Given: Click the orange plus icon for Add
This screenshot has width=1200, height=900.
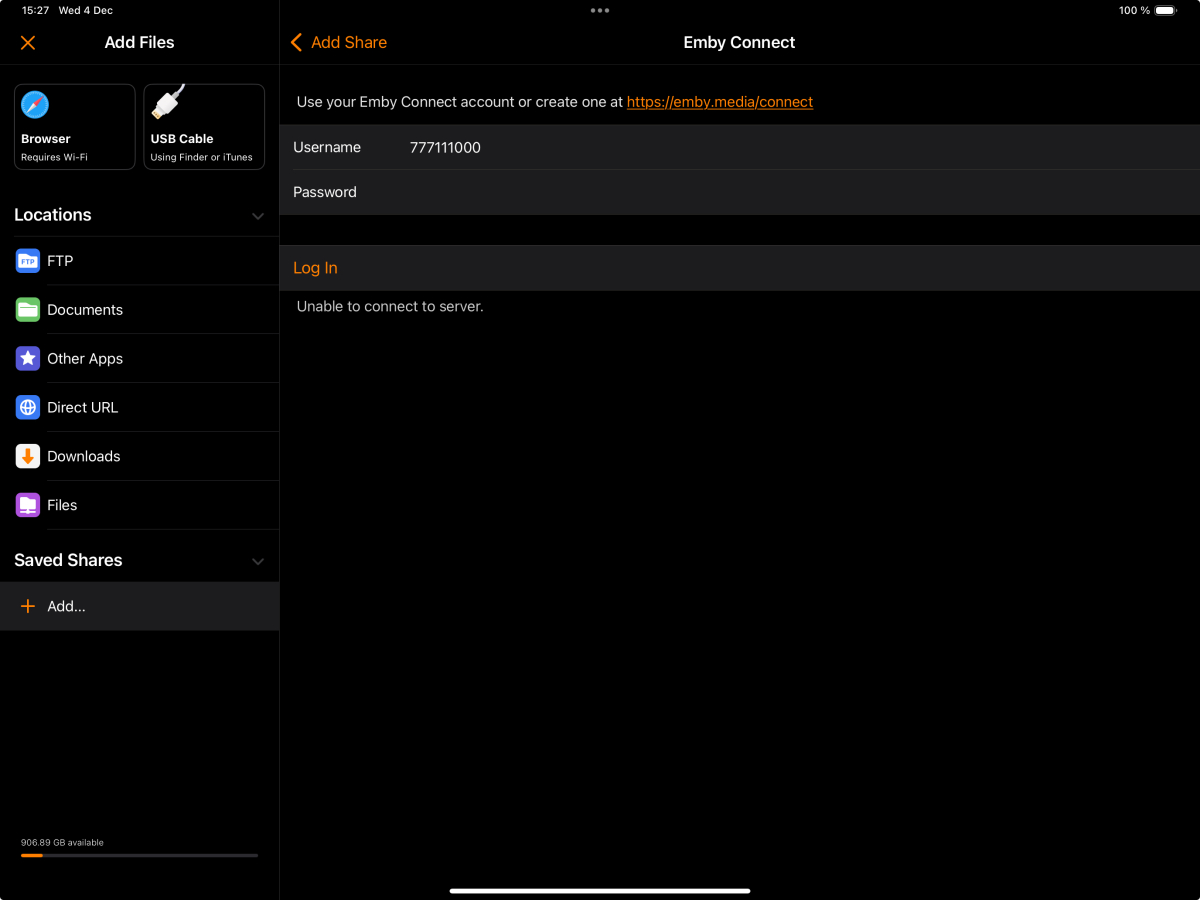Looking at the screenshot, I should tap(28, 606).
